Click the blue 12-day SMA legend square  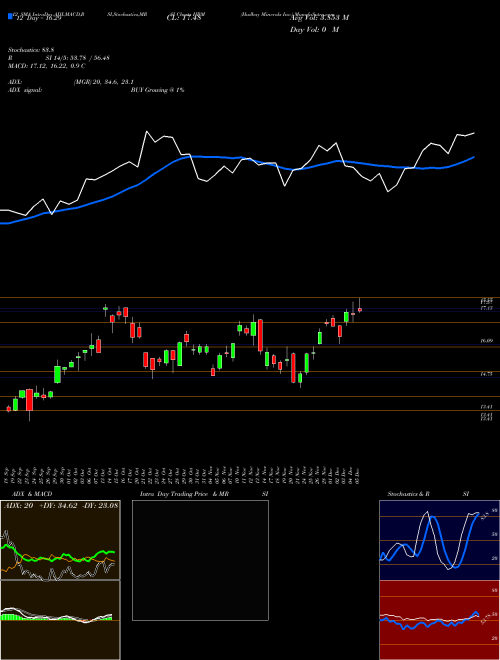(x=10, y=16)
